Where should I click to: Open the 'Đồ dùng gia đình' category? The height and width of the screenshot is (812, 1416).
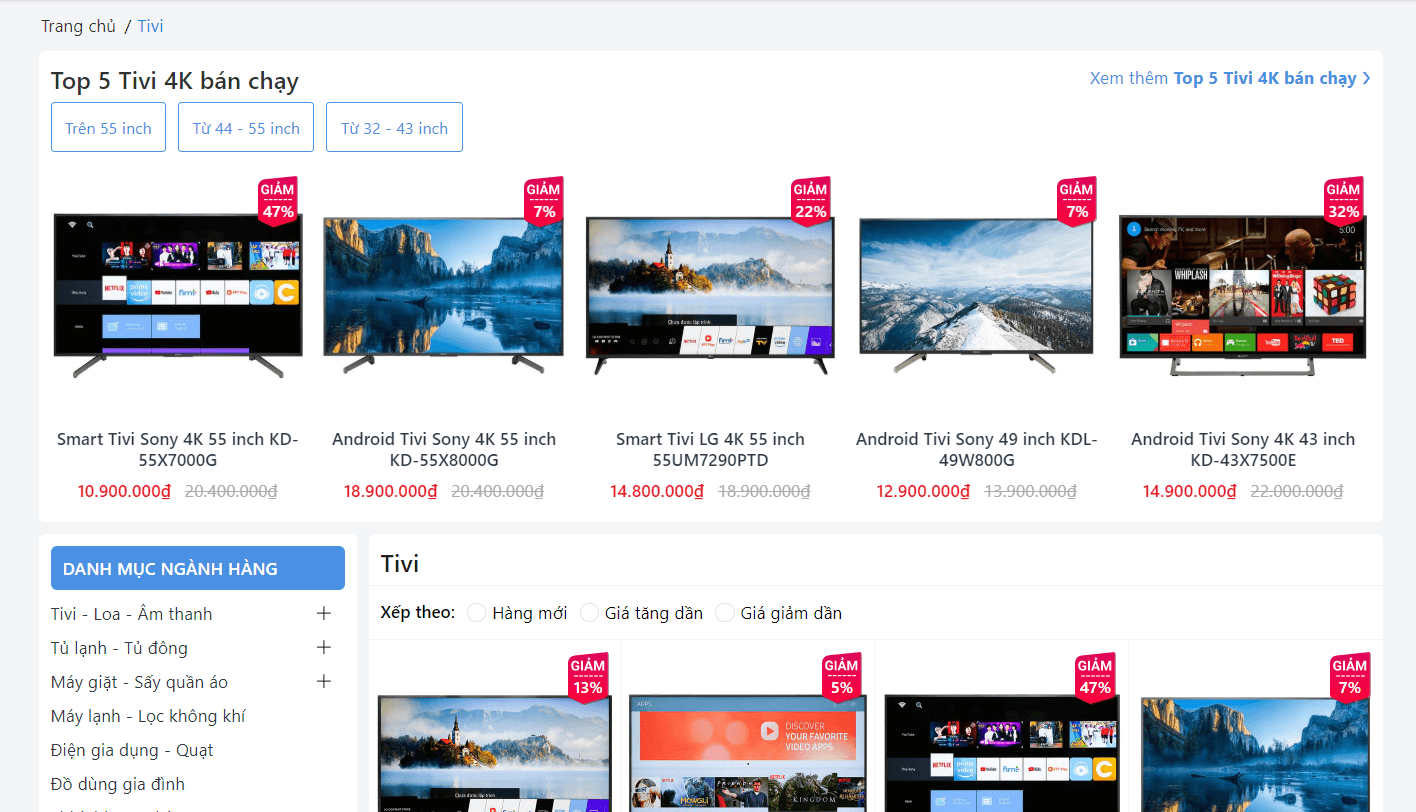tap(118, 784)
